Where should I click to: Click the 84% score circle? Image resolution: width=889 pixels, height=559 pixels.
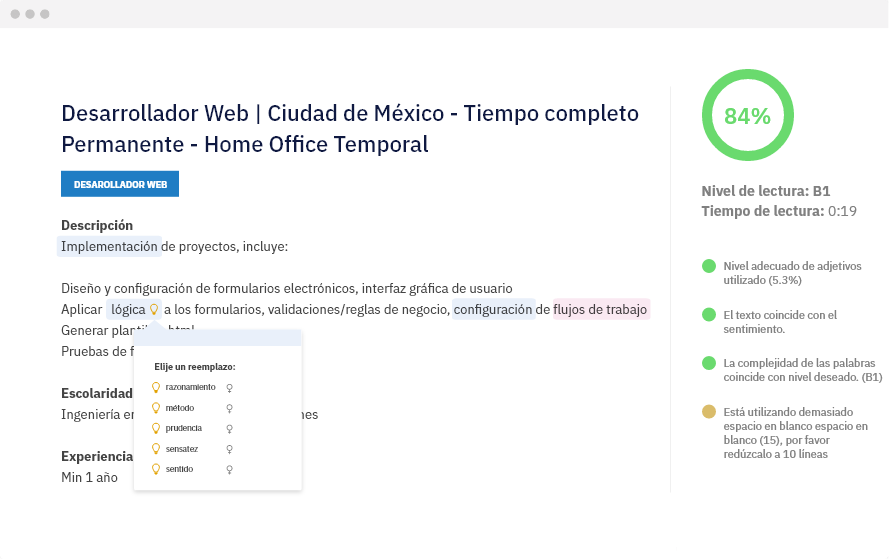[748, 116]
